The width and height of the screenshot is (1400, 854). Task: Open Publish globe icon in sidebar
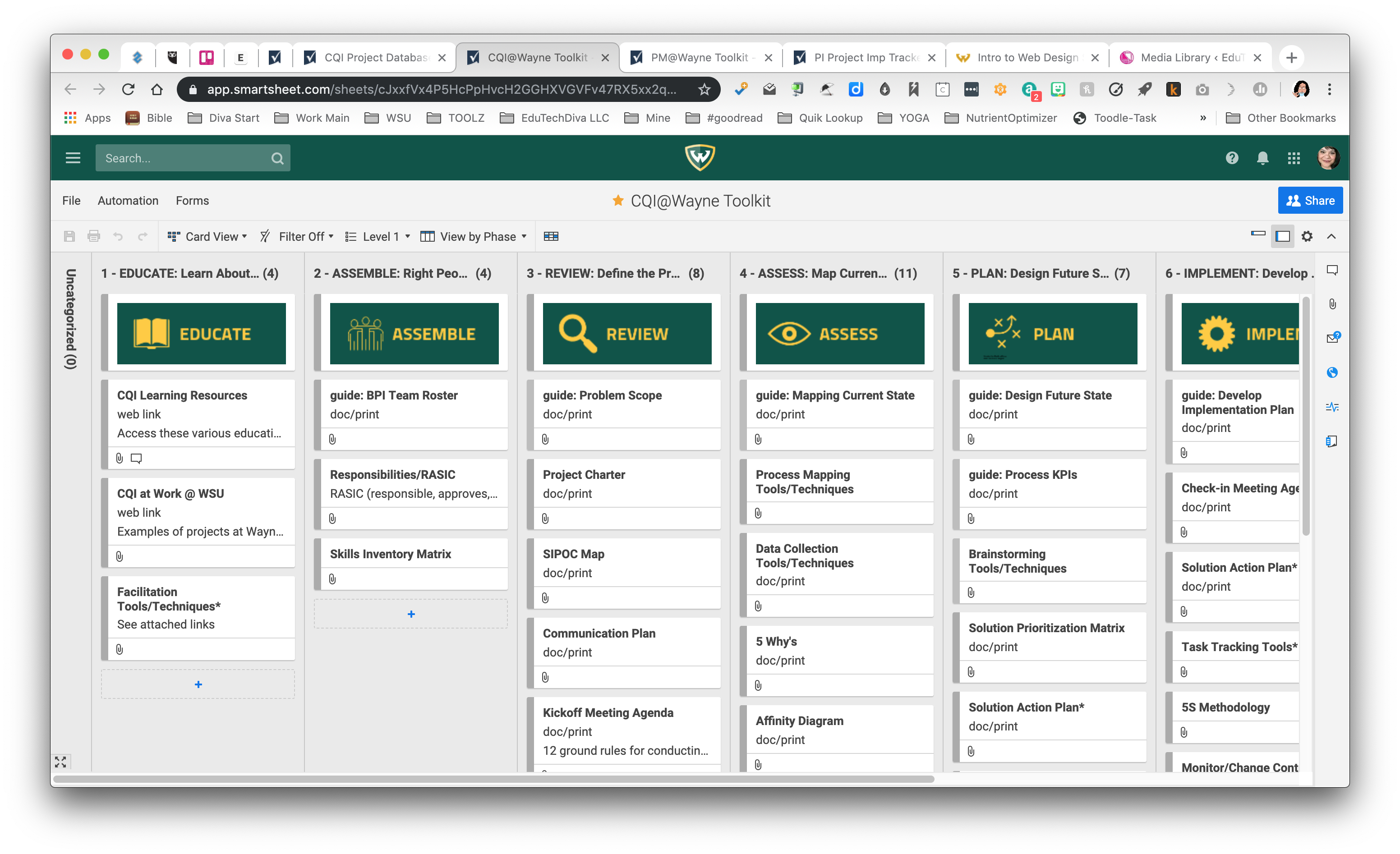click(x=1332, y=372)
